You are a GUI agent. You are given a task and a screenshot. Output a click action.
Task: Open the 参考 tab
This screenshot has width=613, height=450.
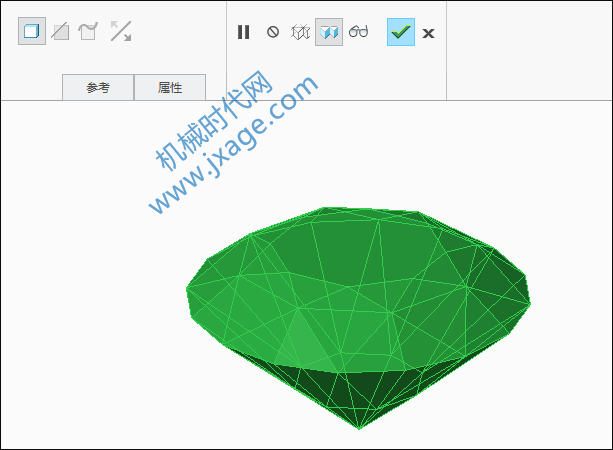(98, 87)
